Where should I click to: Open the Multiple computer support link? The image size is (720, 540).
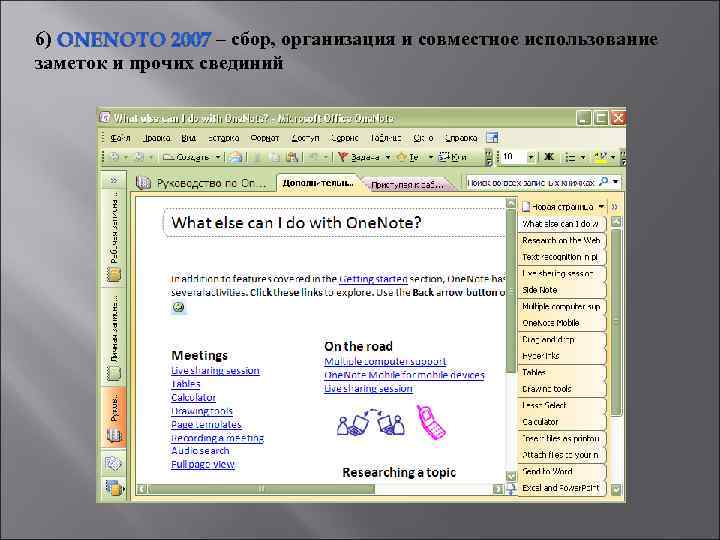(385, 361)
